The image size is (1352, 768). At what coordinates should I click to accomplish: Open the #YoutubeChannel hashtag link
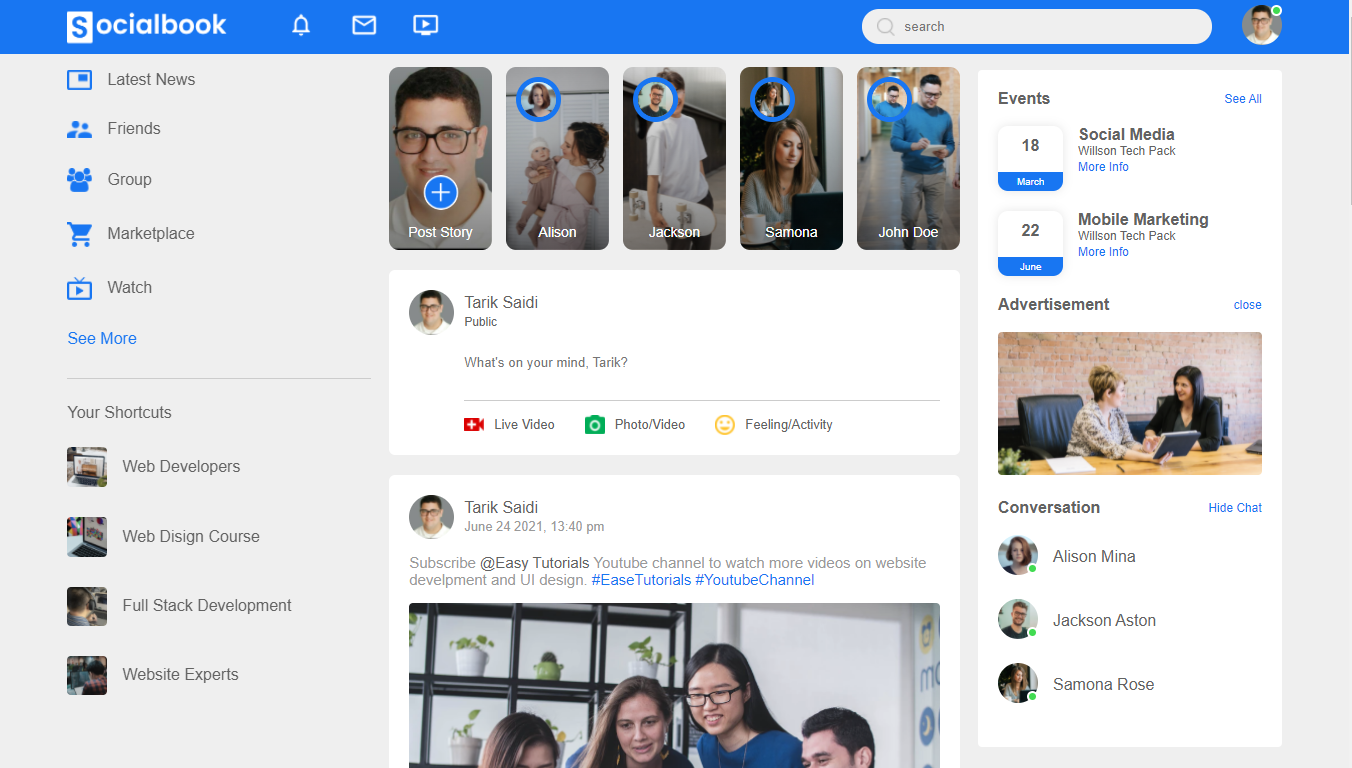[755, 579]
